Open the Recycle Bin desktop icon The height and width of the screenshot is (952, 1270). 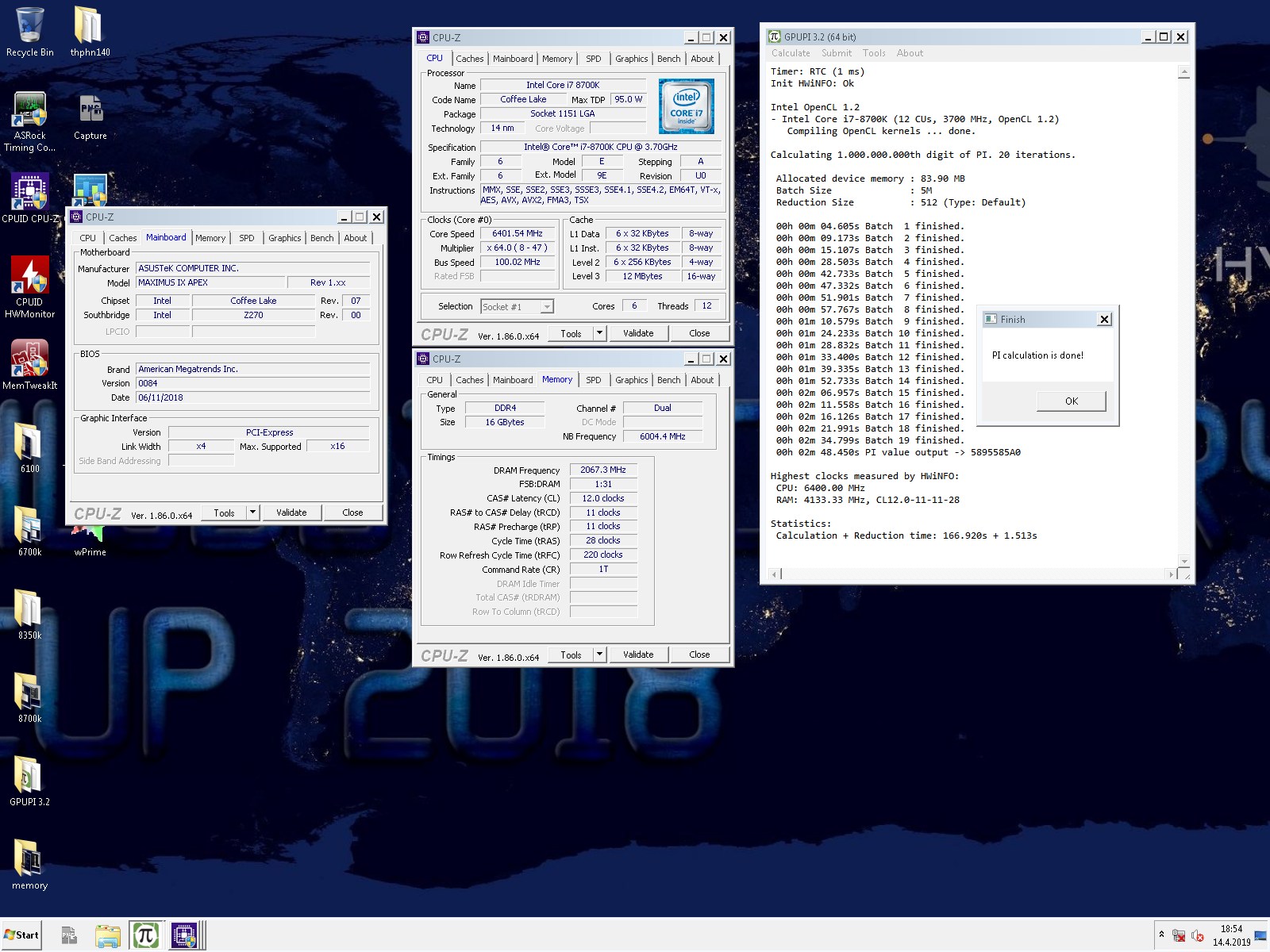(x=29, y=32)
